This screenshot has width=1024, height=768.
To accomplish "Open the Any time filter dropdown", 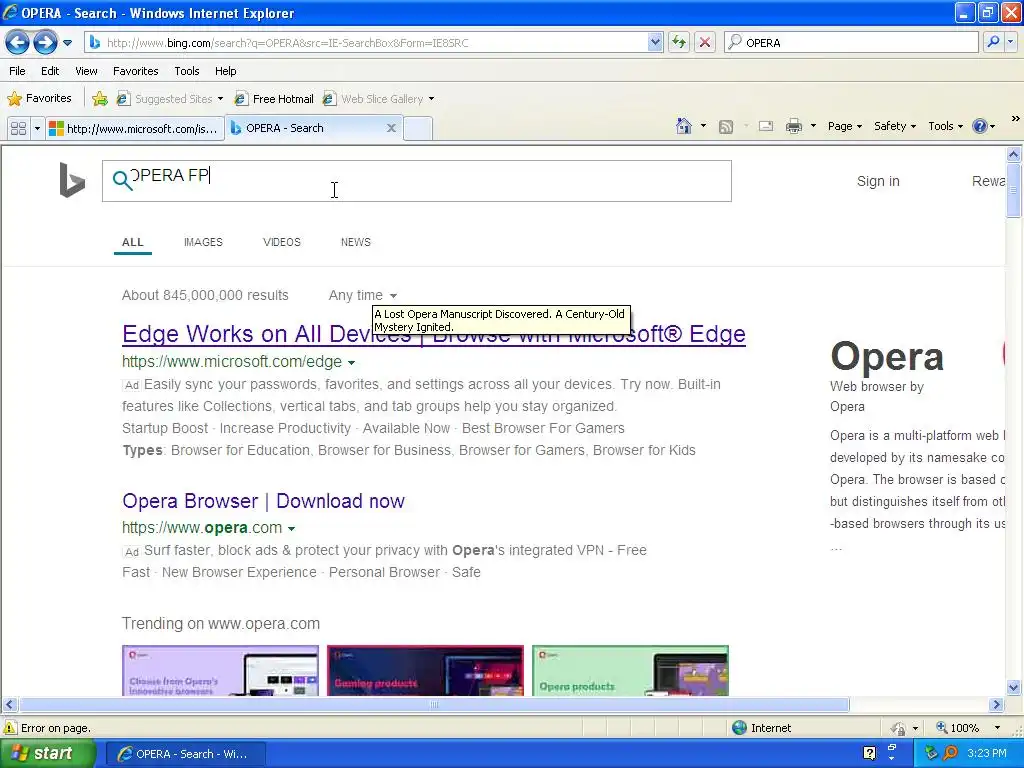I will (x=362, y=295).
